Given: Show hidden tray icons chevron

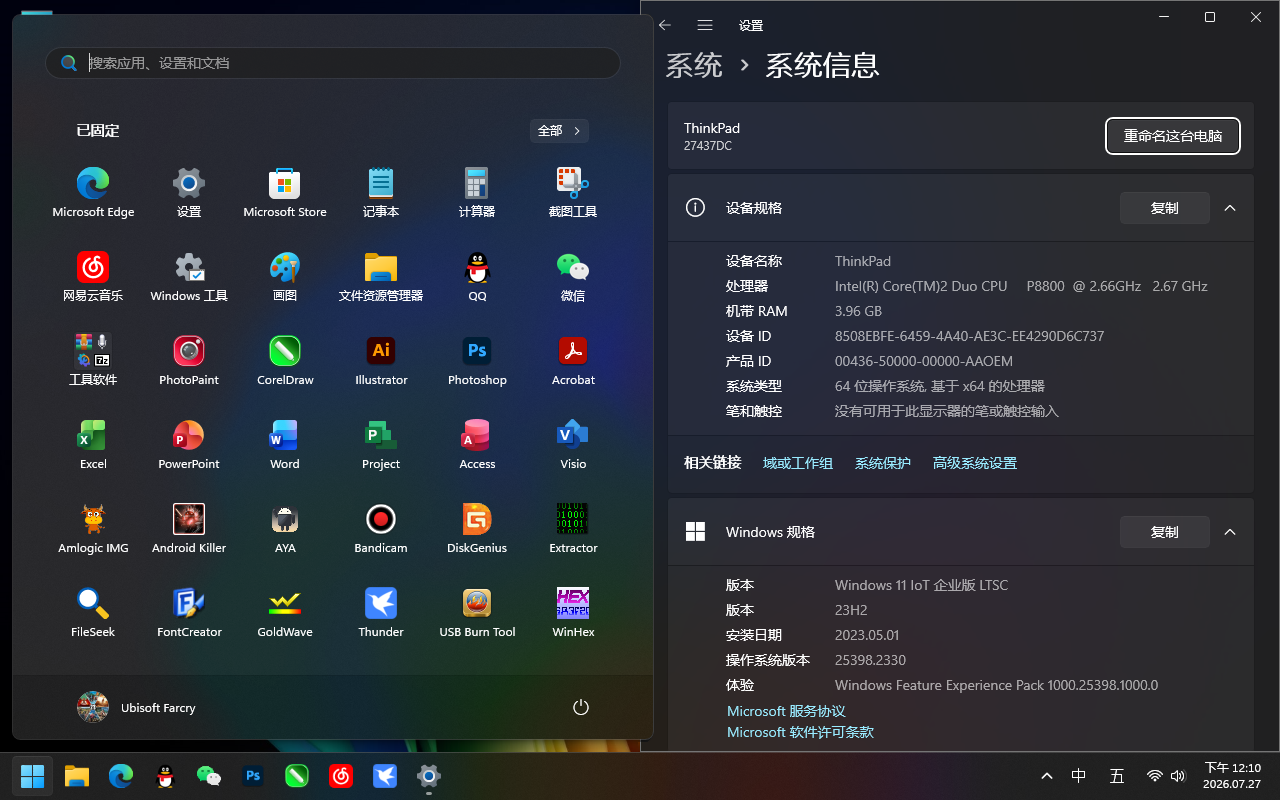Looking at the screenshot, I should 1047,776.
